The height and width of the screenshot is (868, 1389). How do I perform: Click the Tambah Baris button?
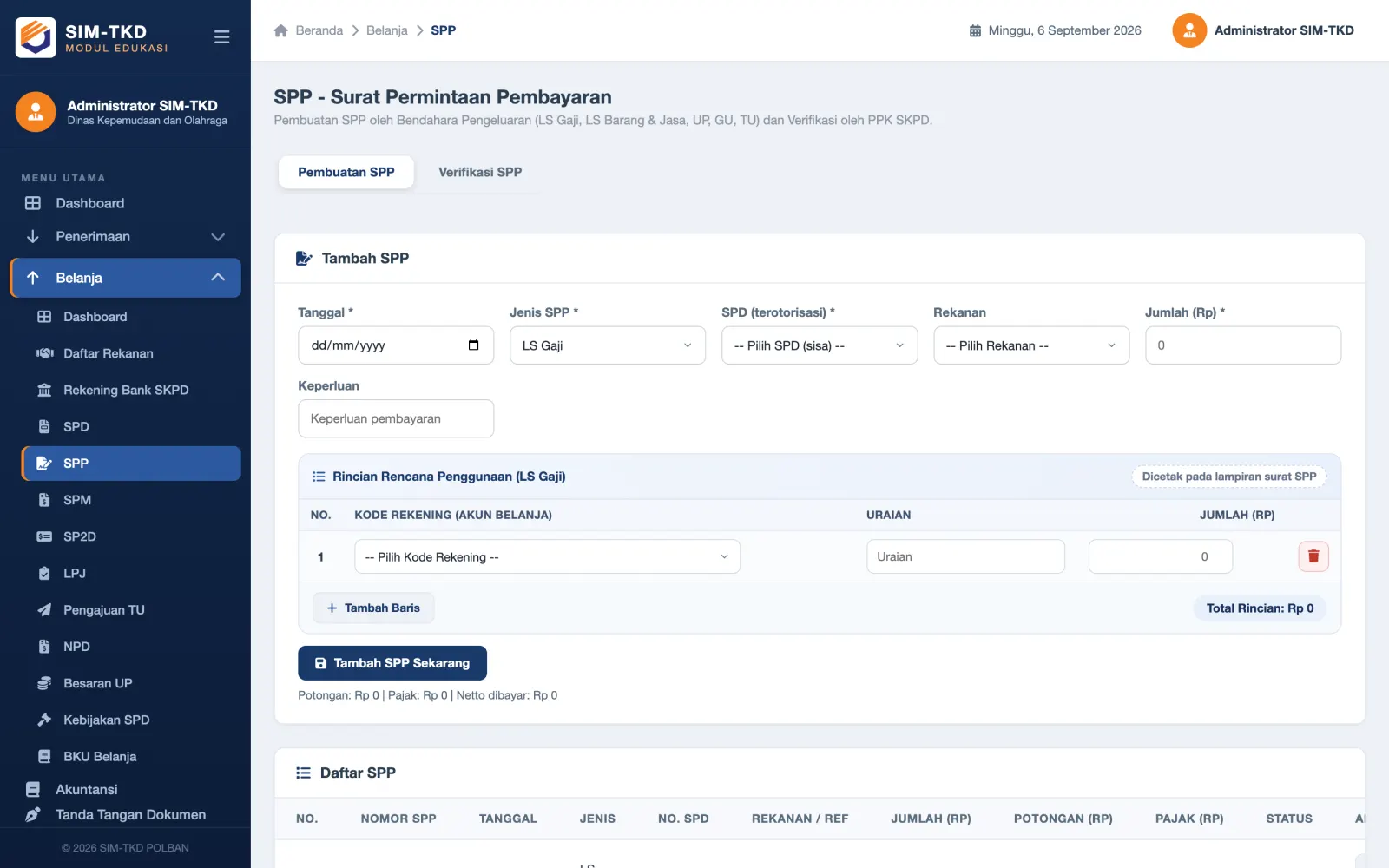pos(373,608)
